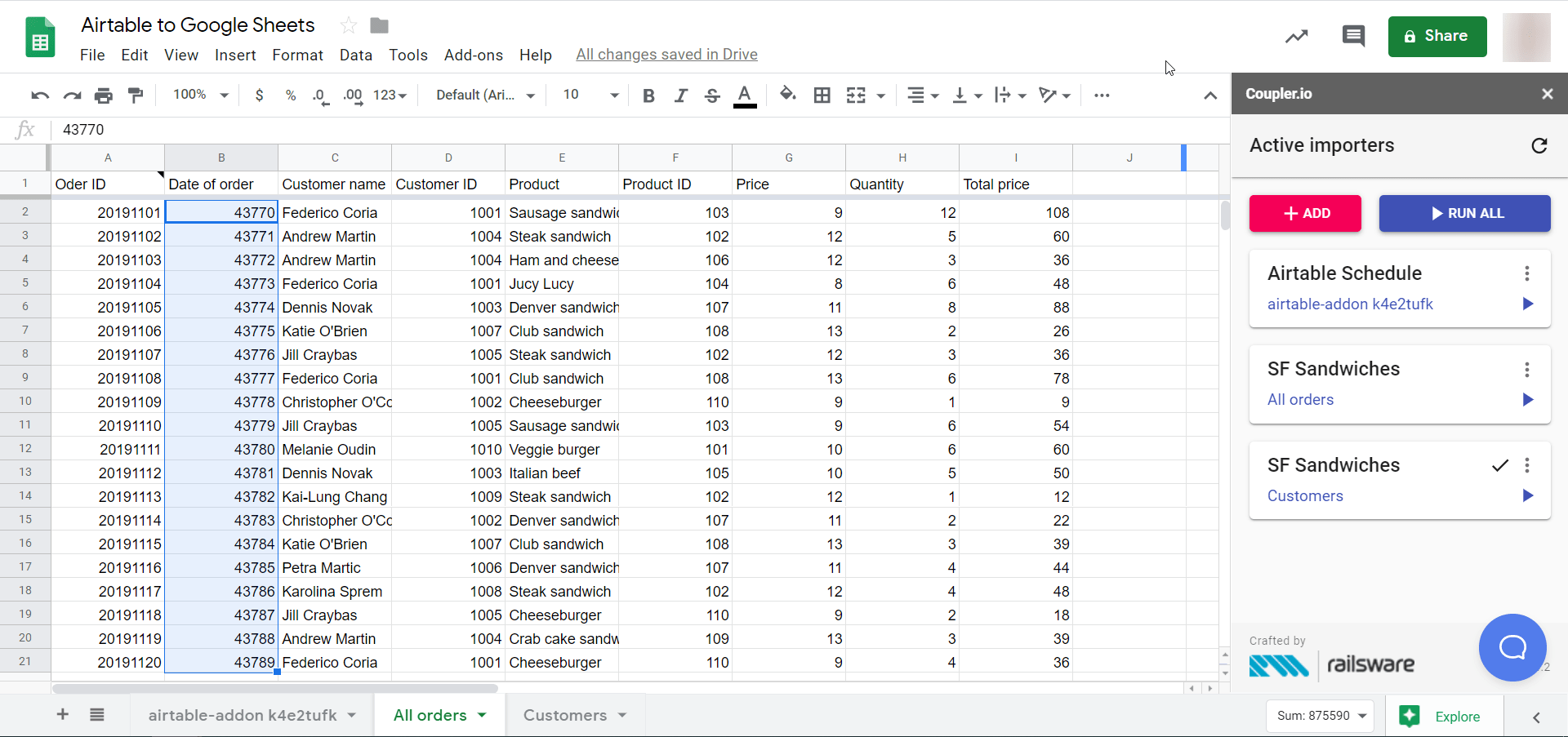Image resolution: width=1568 pixels, height=737 pixels.
Task: Click the move to folder icon
Action: tap(379, 25)
